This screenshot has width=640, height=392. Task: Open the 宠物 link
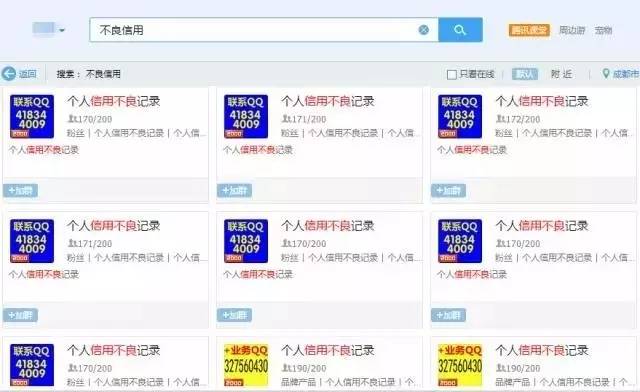603,30
